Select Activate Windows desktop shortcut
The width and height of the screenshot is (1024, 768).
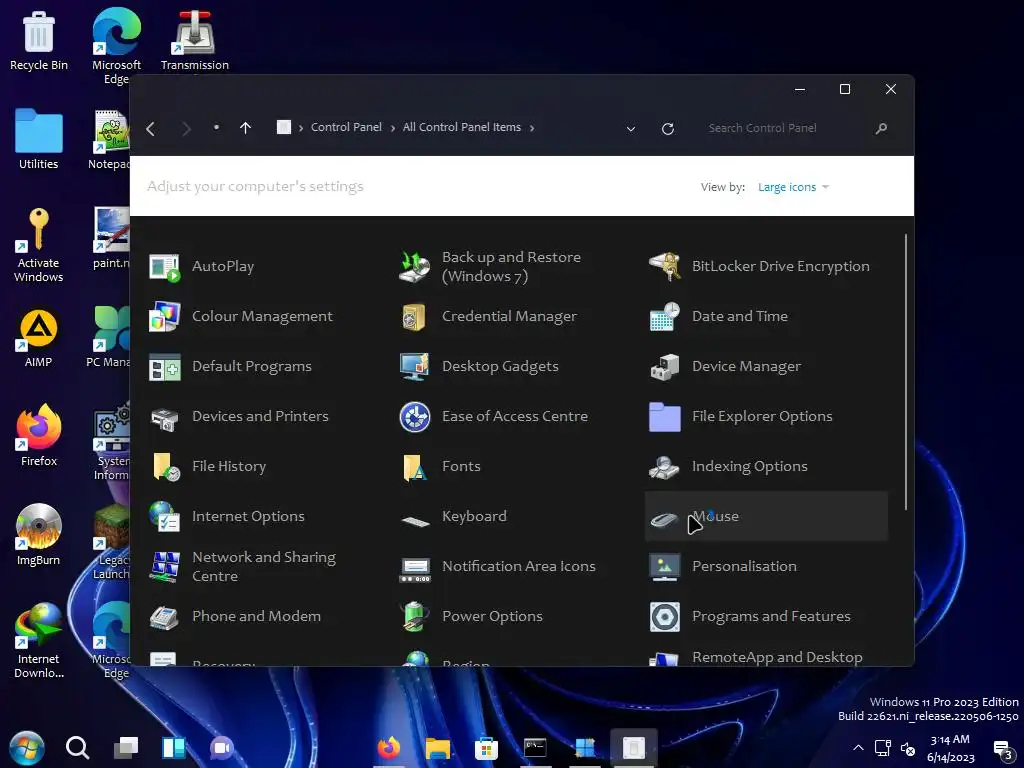point(39,245)
